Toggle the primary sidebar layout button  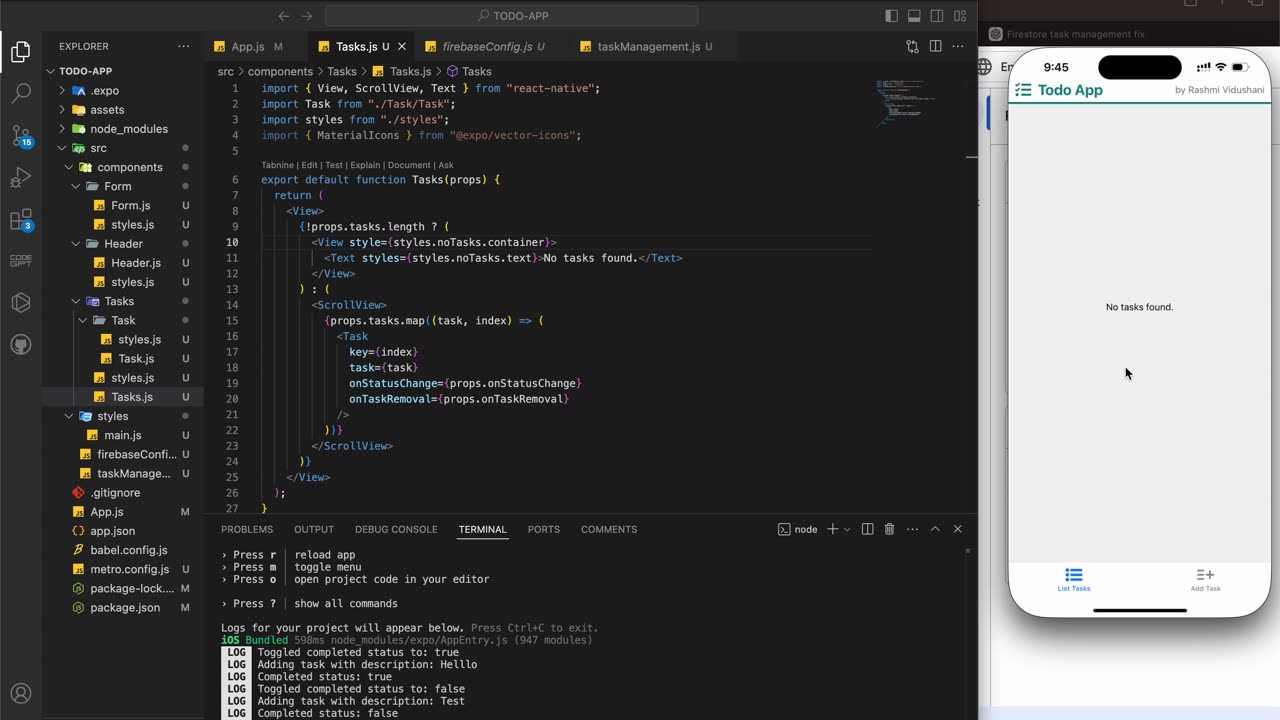point(892,16)
